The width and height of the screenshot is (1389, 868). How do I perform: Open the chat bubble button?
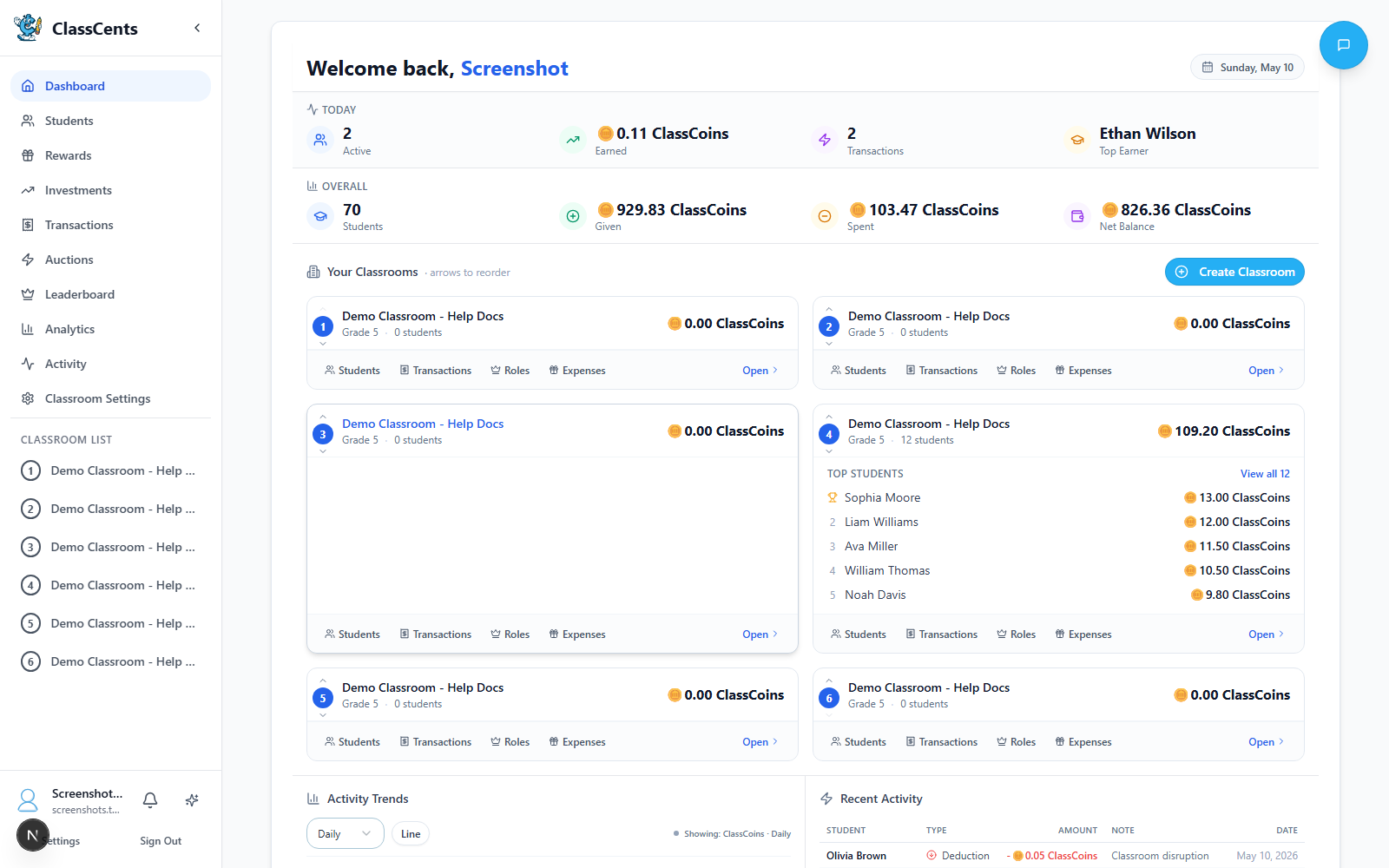pos(1343,45)
